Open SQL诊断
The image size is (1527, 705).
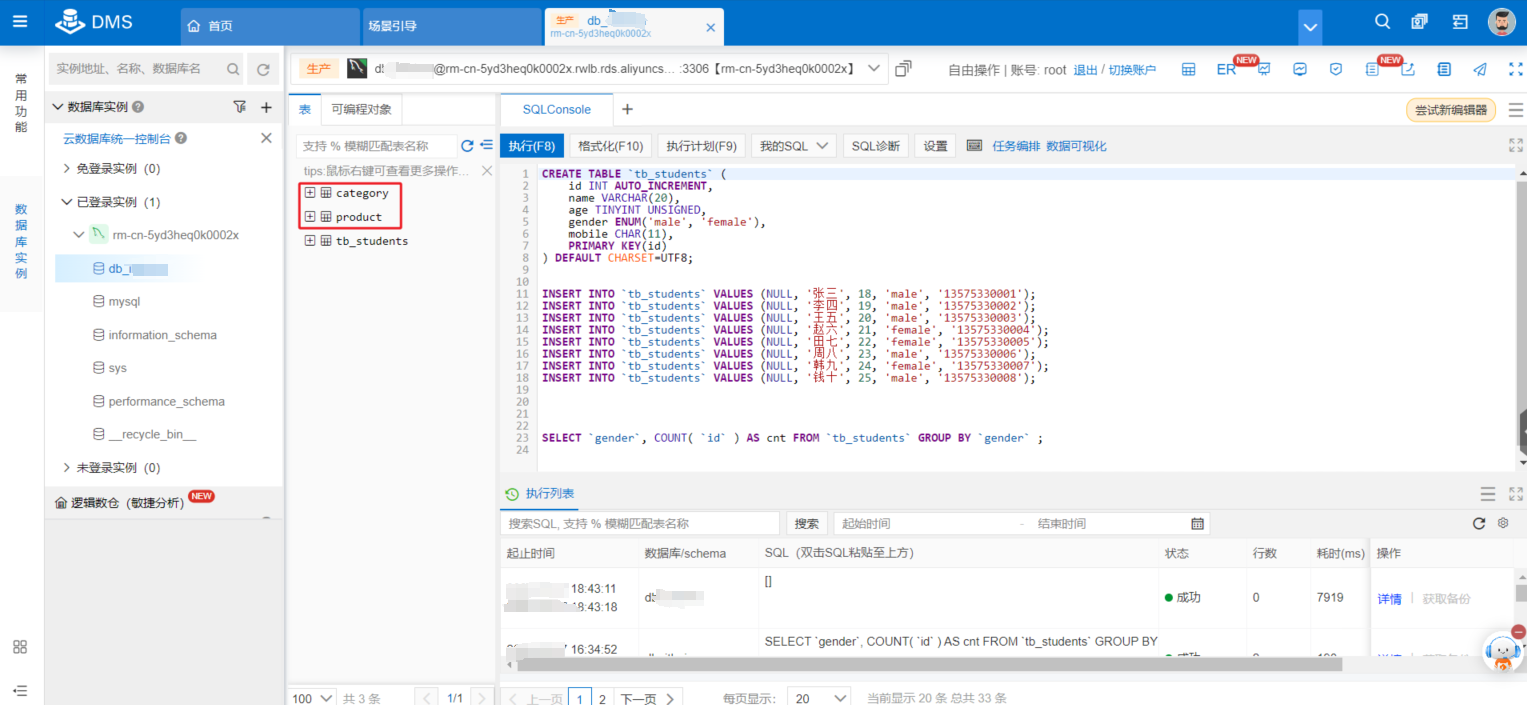tap(875, 146)
